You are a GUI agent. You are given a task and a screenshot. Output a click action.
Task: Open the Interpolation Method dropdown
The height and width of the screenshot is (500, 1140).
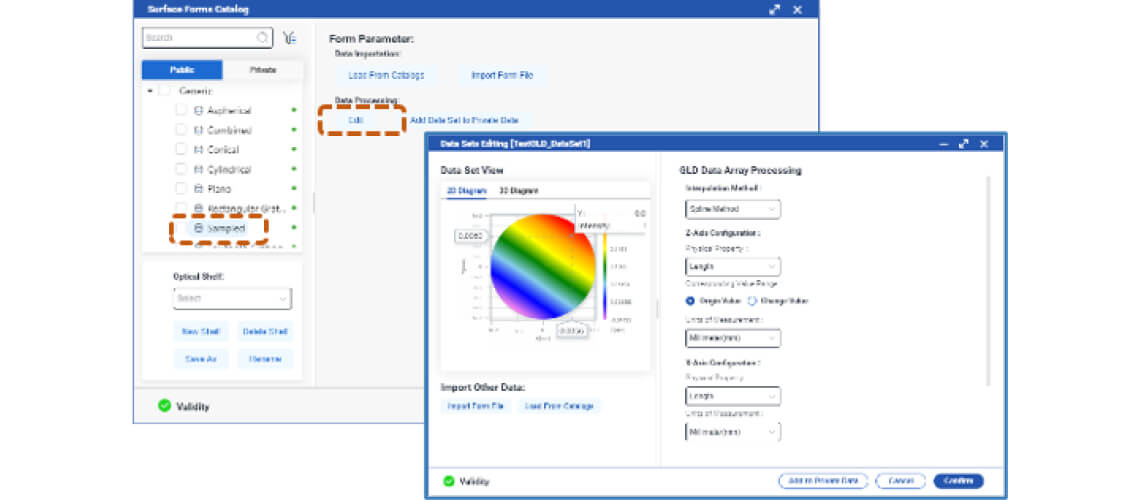coord(732,209)
